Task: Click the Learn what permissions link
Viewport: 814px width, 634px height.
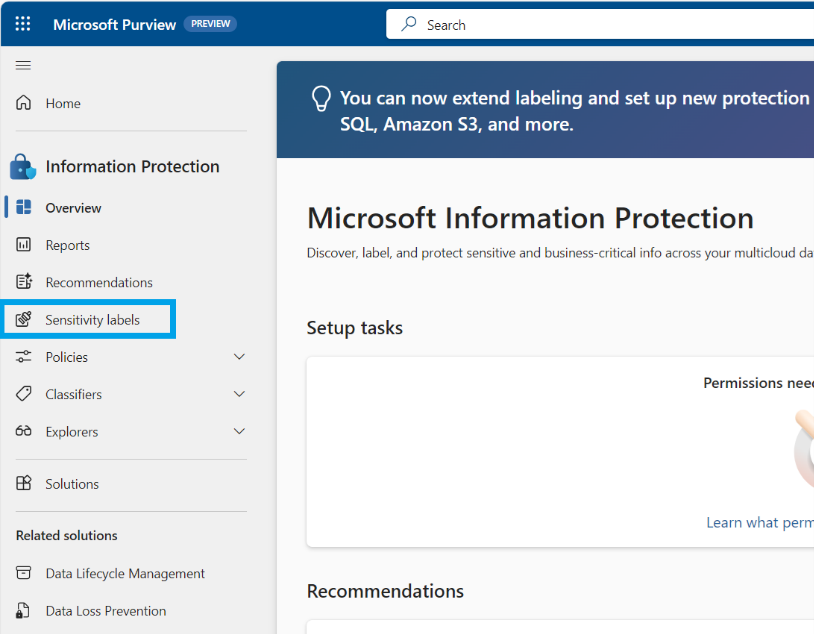Action: (759, 522)
